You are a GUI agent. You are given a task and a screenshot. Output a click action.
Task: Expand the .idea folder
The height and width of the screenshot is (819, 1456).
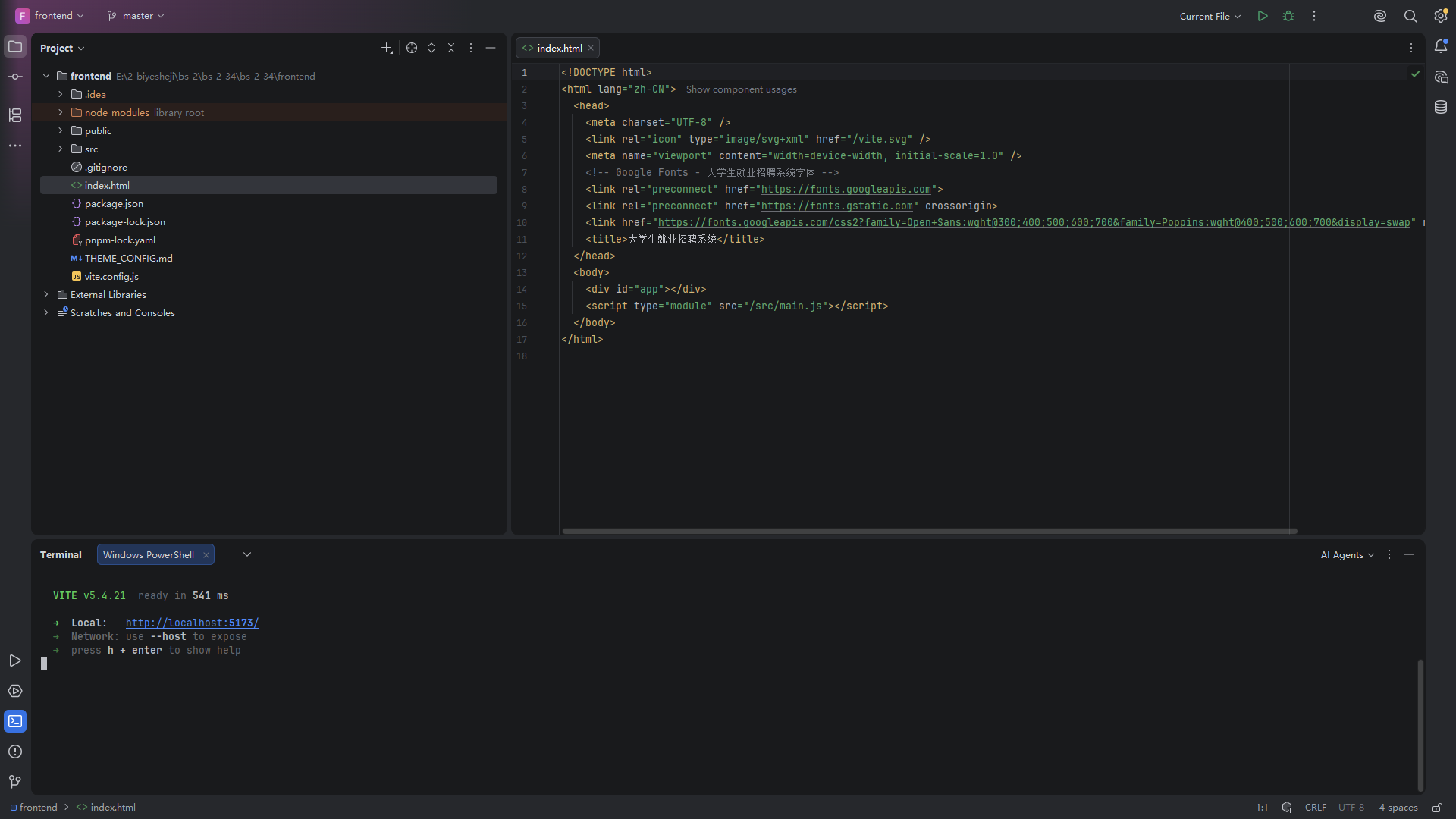point(61,94)
